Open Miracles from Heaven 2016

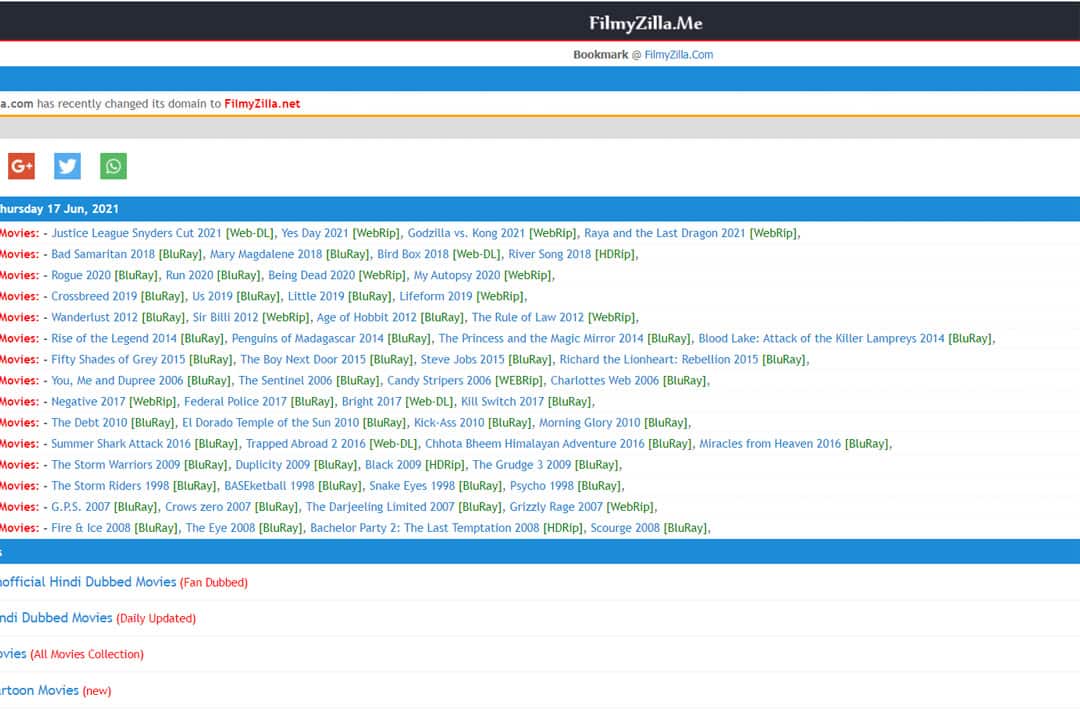[770, 444]
